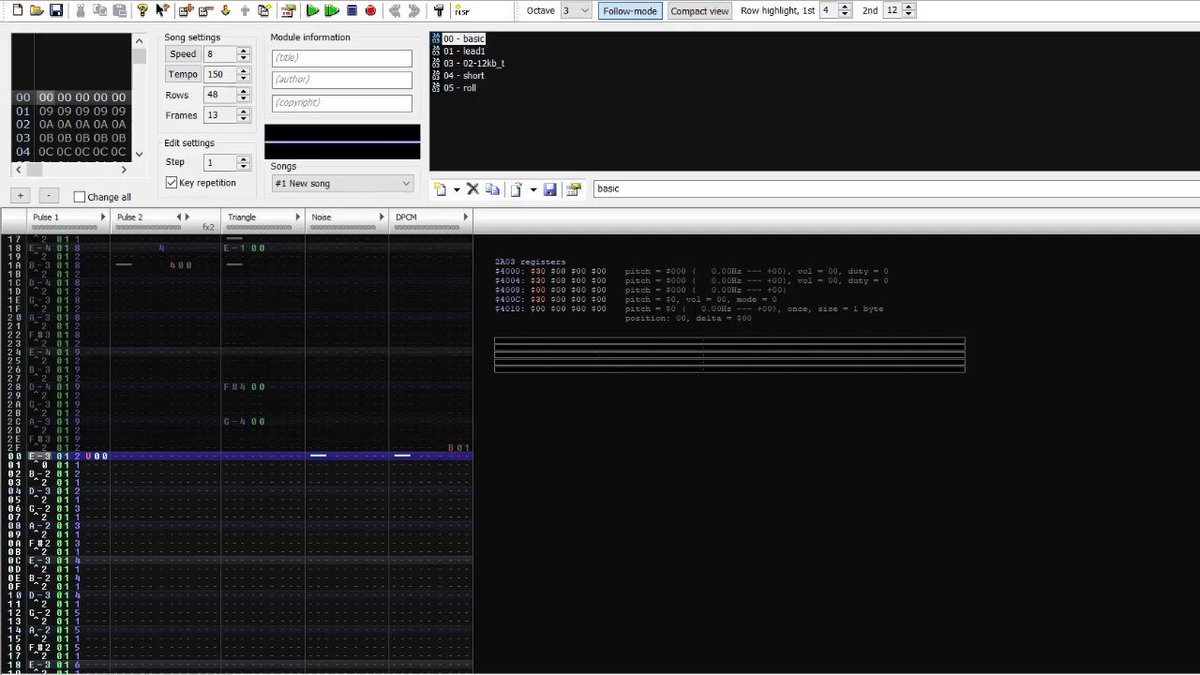Play the song with the green play icon
1200x675 pixels.
pyautogui.click(x=312, y=10)
